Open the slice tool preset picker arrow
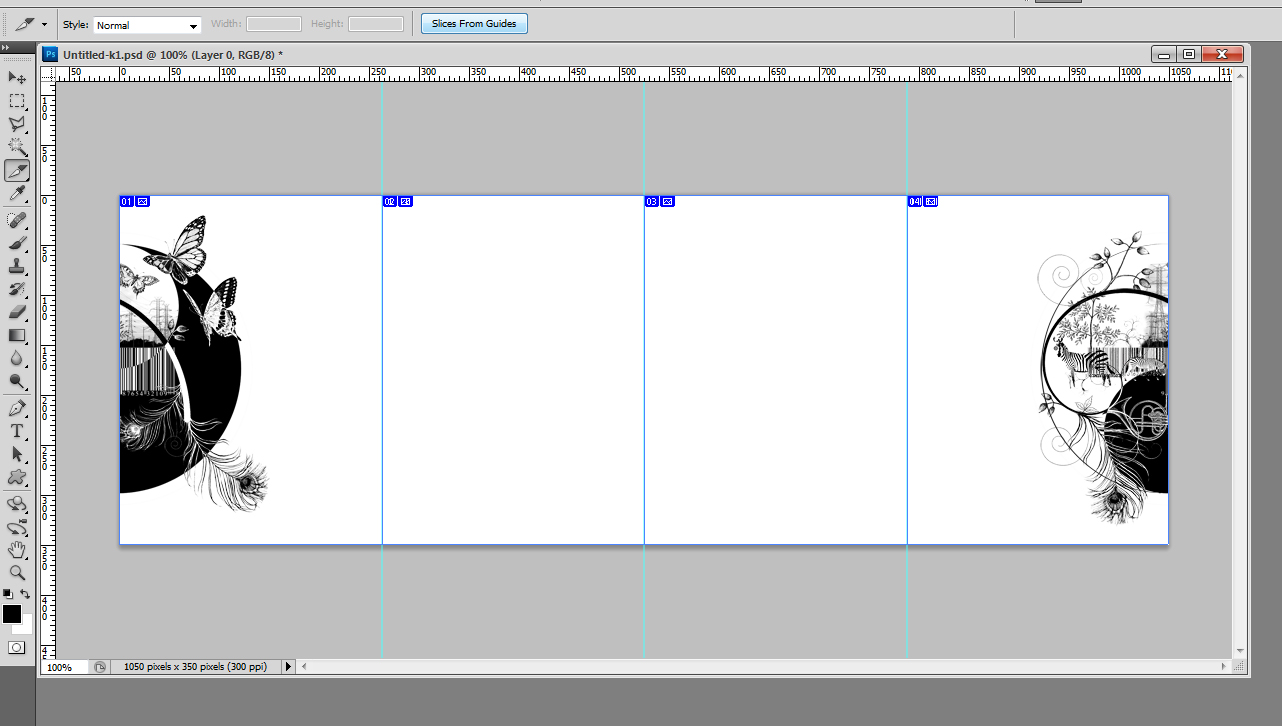This screenshot has width=1282, height=726. click(44, 24)
